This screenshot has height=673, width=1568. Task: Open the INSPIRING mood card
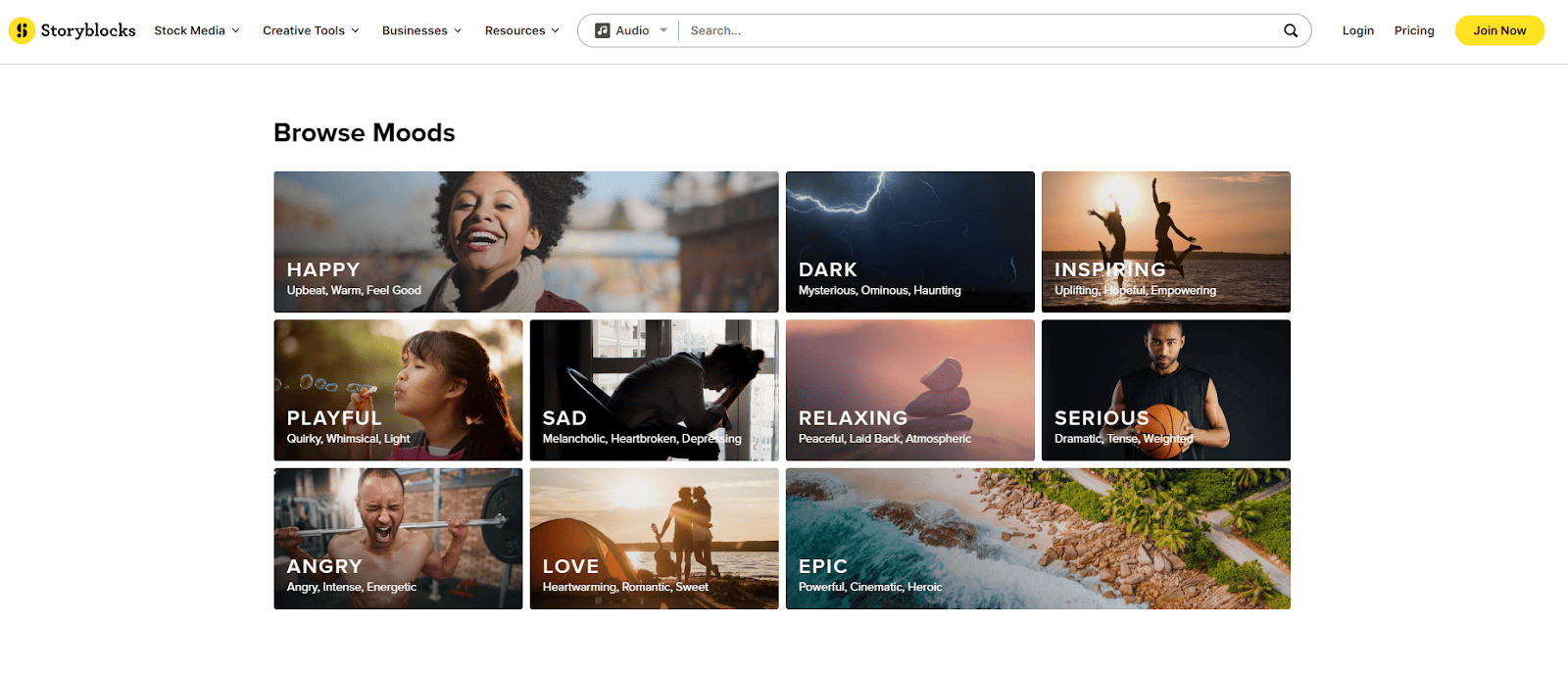(1166, 242)
